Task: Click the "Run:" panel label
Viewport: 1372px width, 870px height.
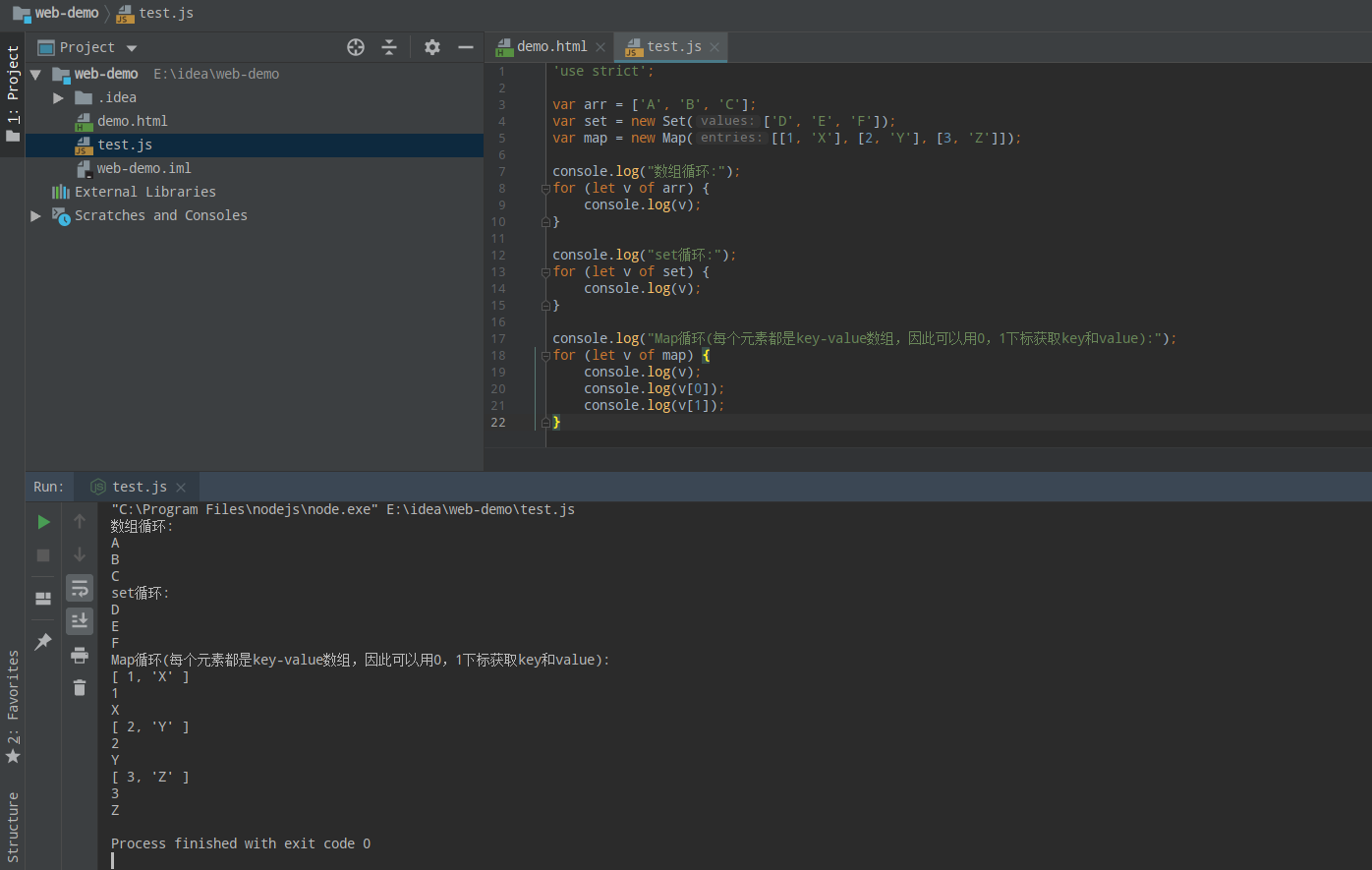Action: 48,487
